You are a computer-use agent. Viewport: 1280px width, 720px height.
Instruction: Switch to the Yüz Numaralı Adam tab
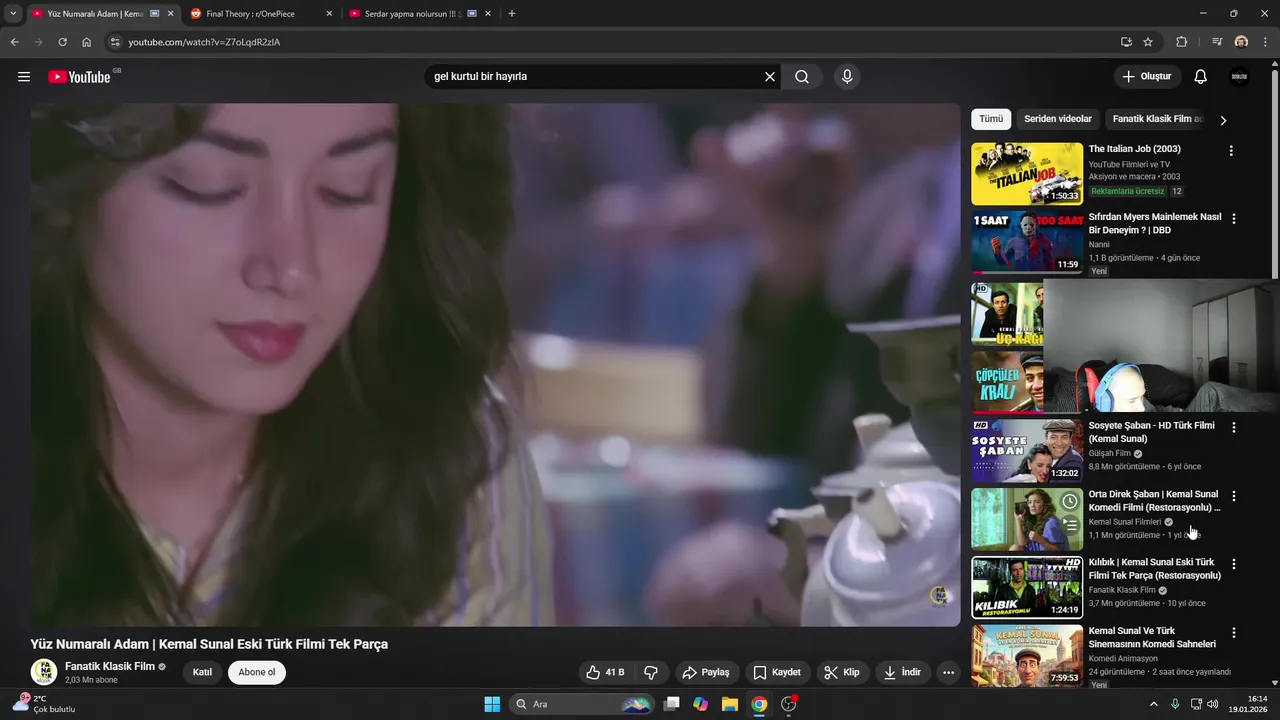(102, 14)
